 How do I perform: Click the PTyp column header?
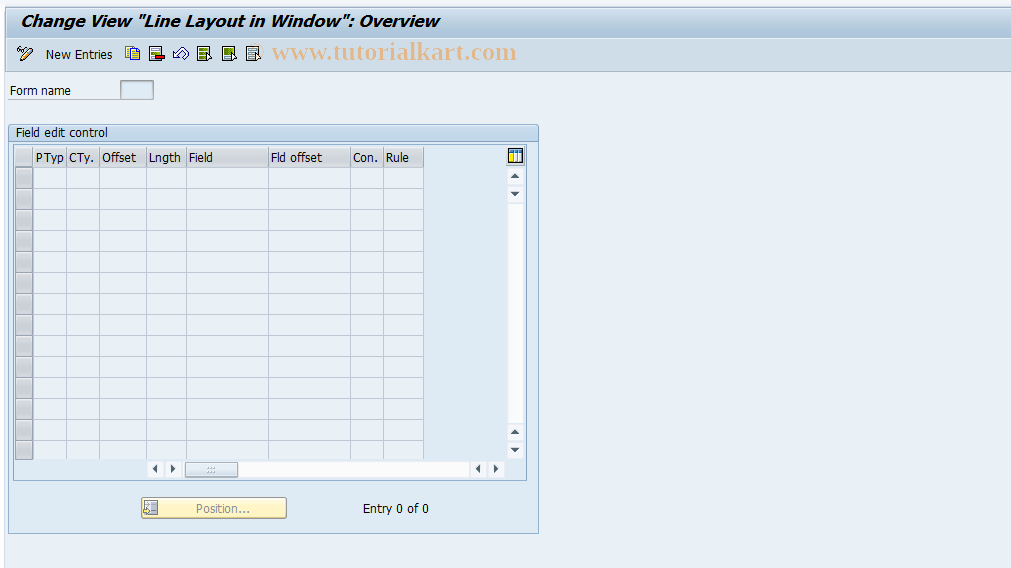pos(50,157)
